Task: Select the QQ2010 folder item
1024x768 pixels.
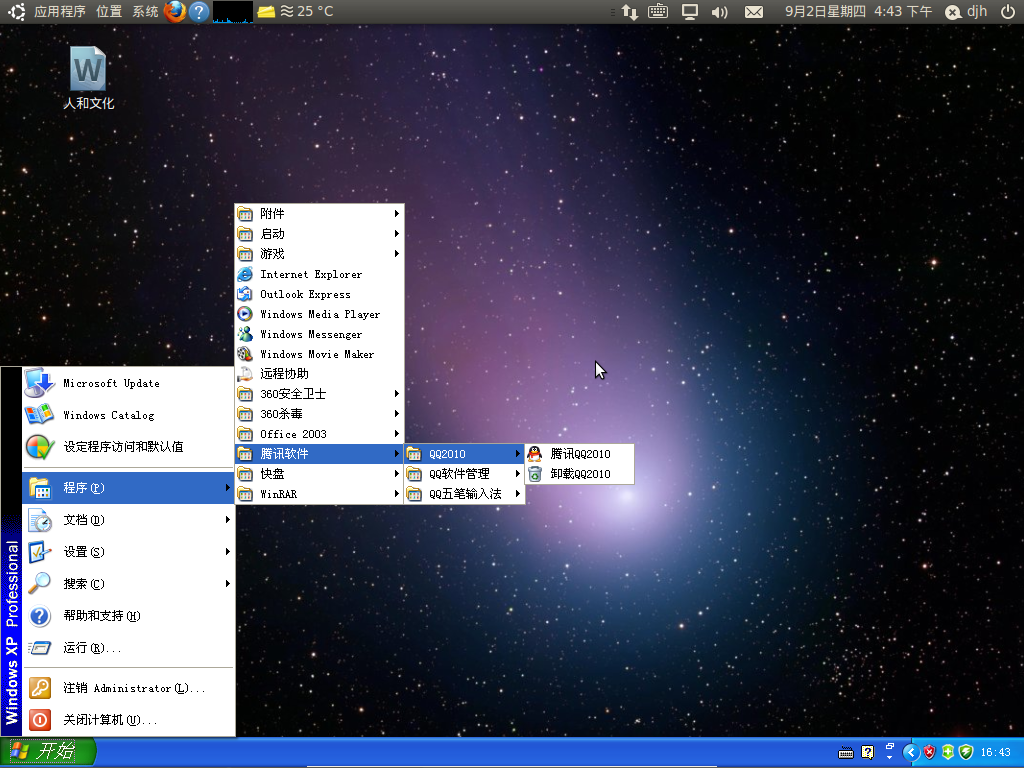Action: (464, 454)
